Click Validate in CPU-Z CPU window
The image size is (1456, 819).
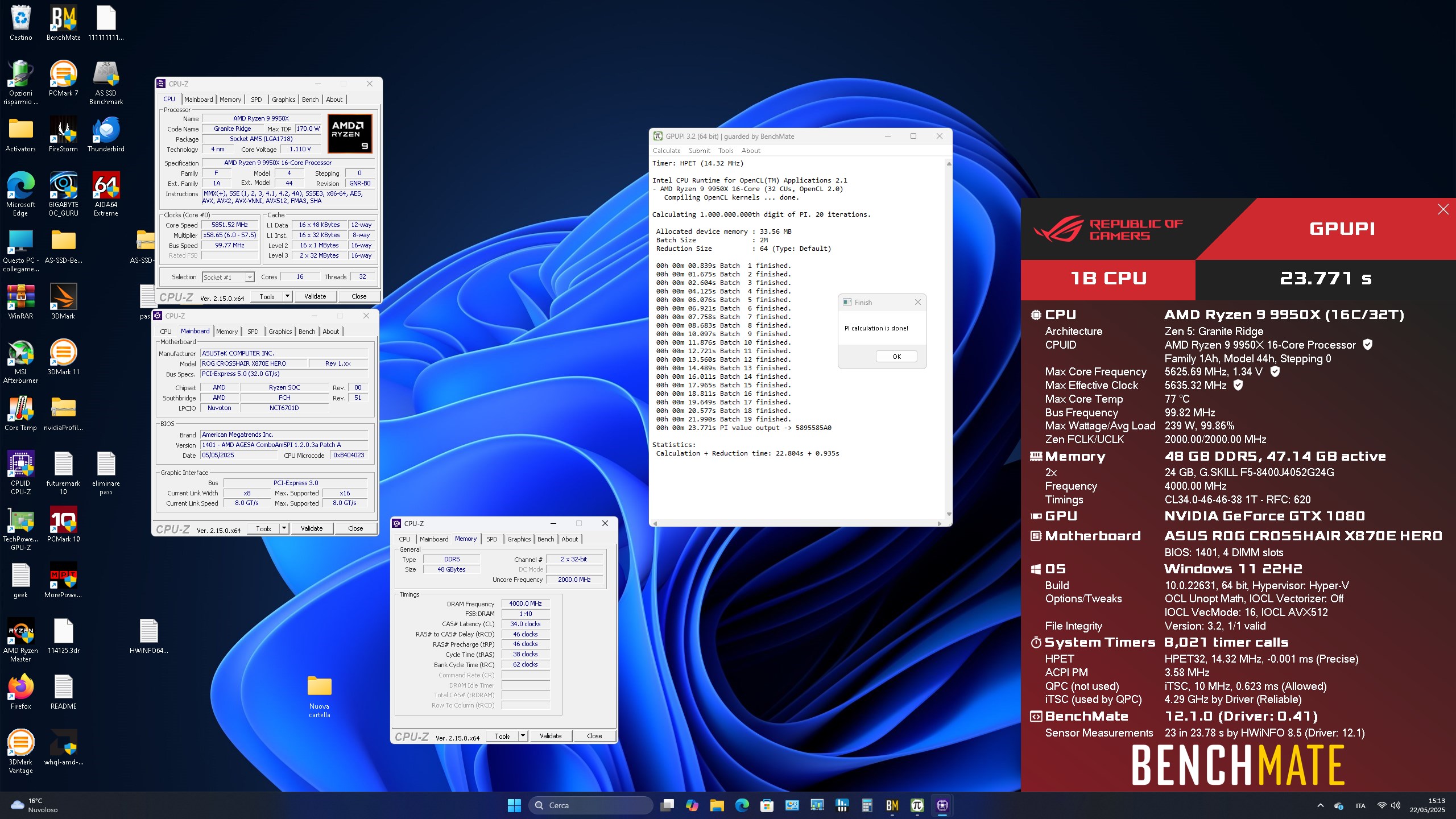(x=315, y=296)
